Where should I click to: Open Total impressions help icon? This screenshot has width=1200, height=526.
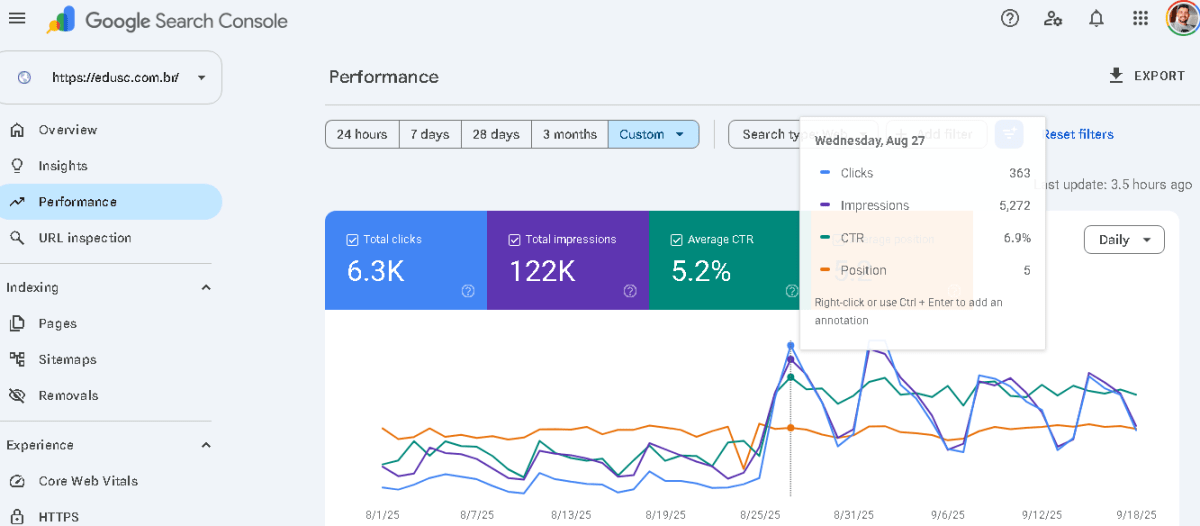pos(630,291)
